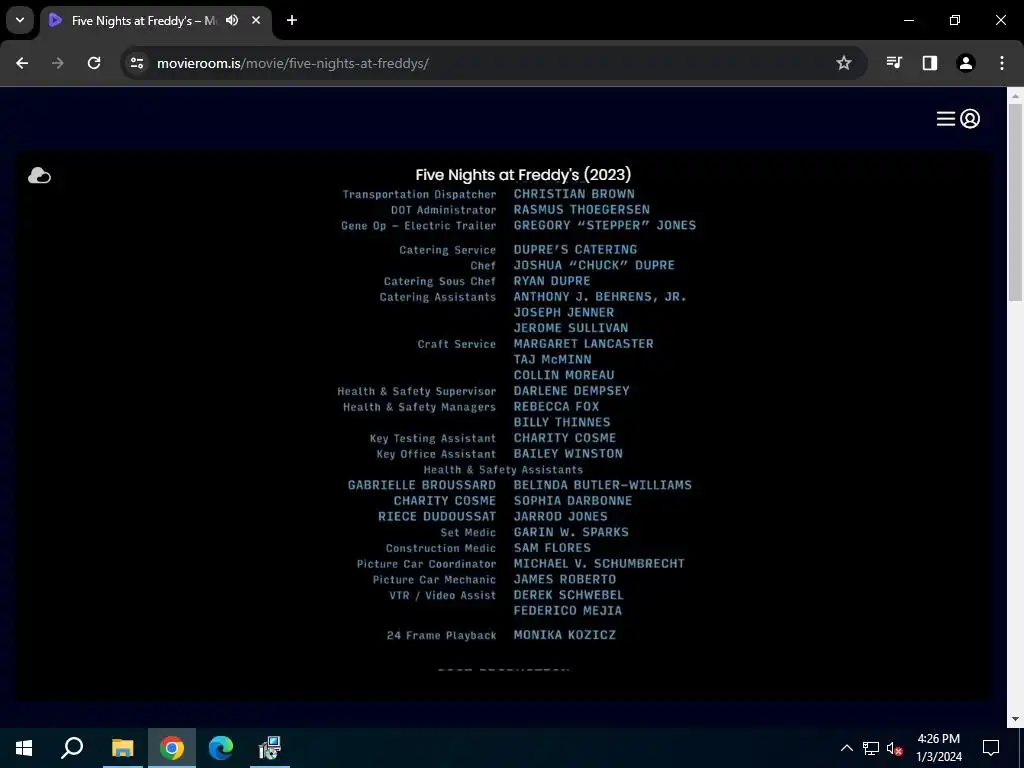Select the Five Nights at Freddy's tab

click(x=155, y=20)
